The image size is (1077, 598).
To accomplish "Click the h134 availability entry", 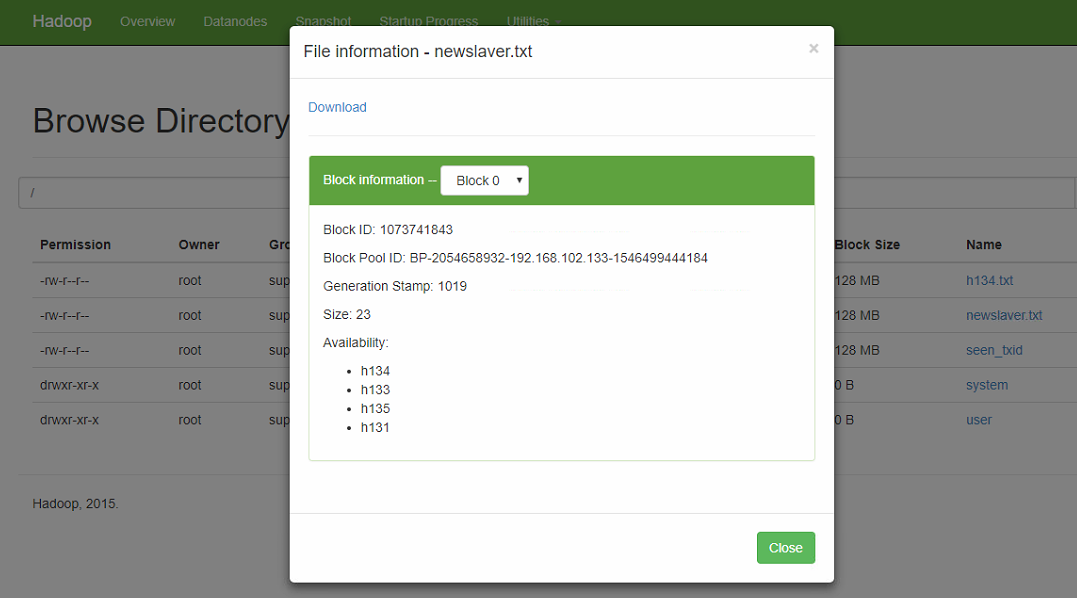I will click(375, 371).
